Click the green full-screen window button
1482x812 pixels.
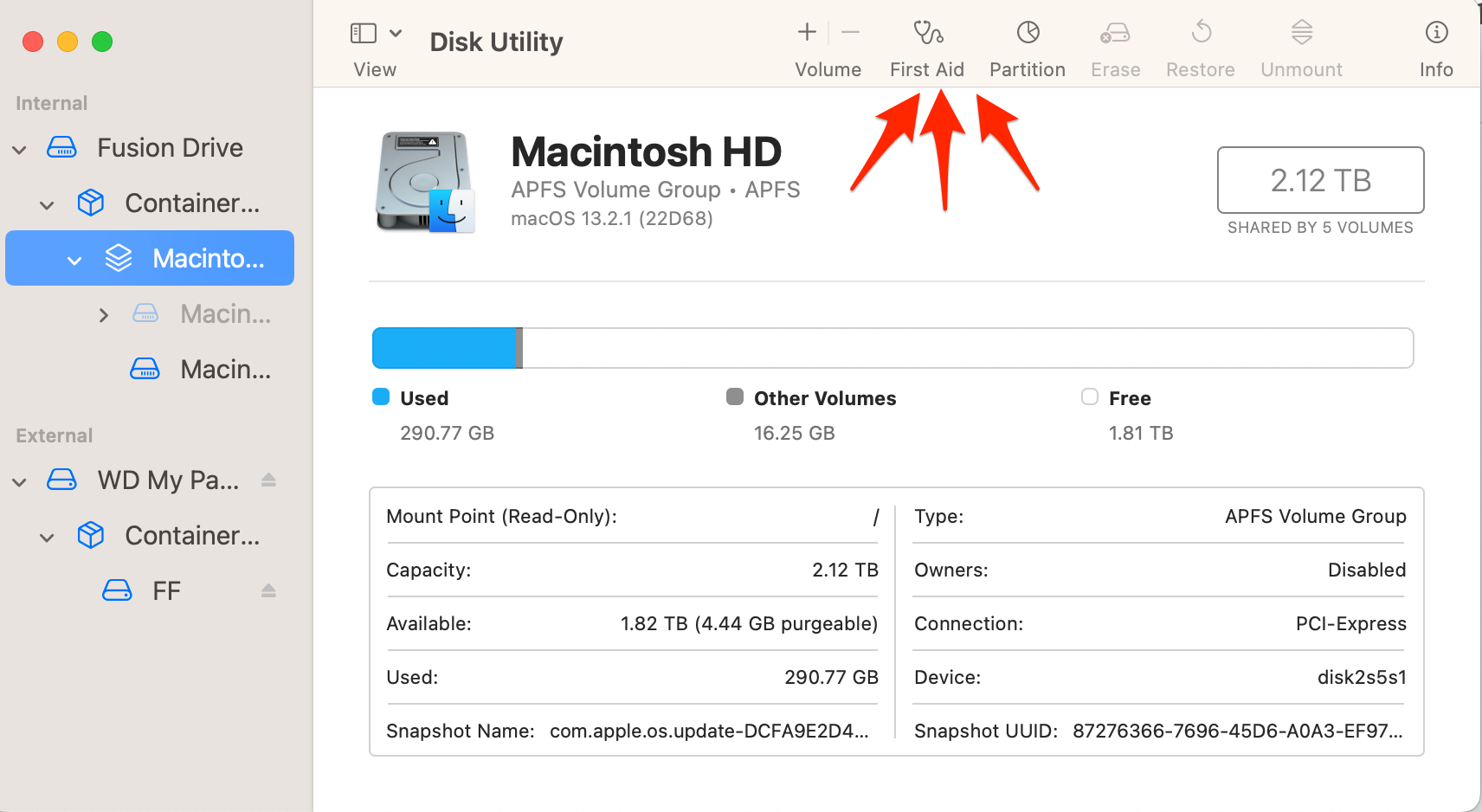tap(102, 42)
